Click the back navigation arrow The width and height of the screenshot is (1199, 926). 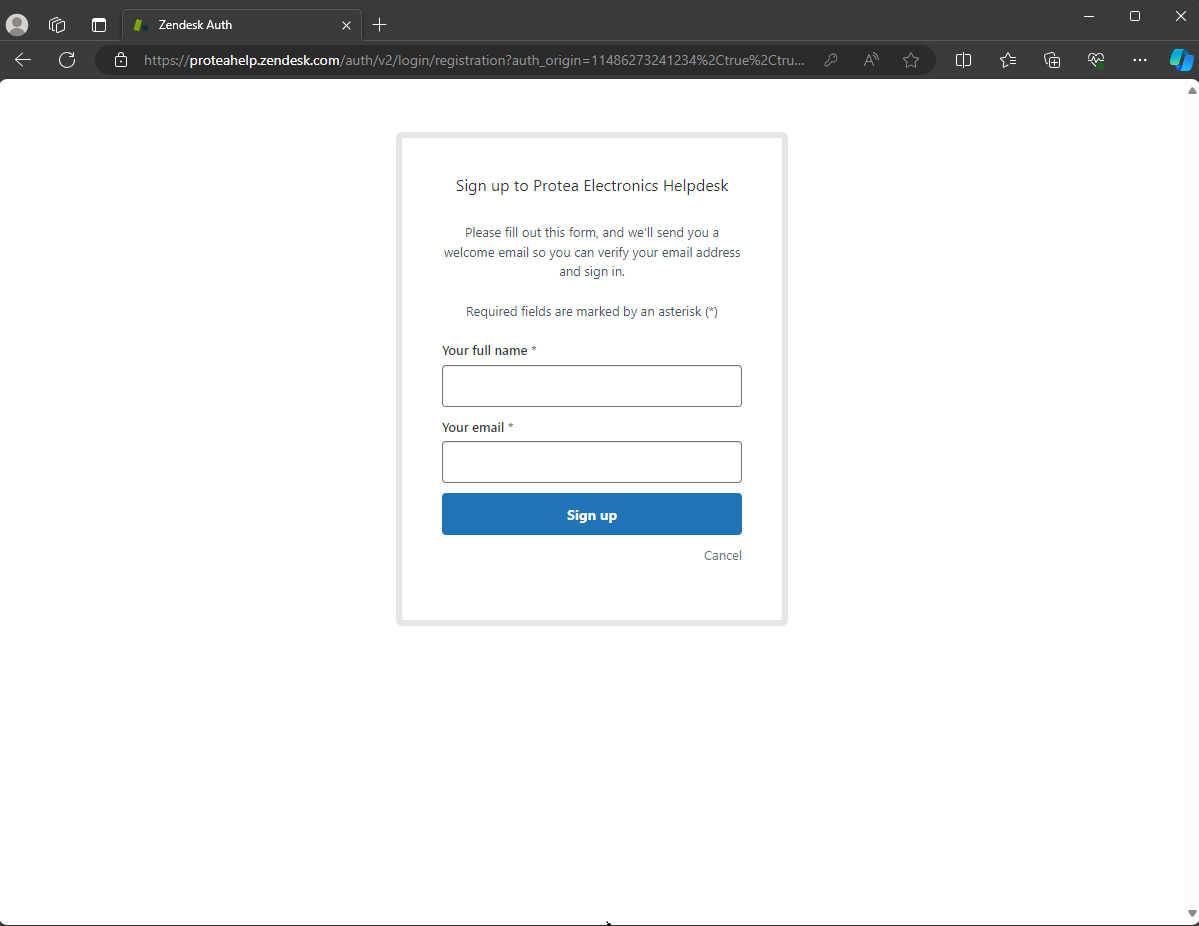point(22,60)
